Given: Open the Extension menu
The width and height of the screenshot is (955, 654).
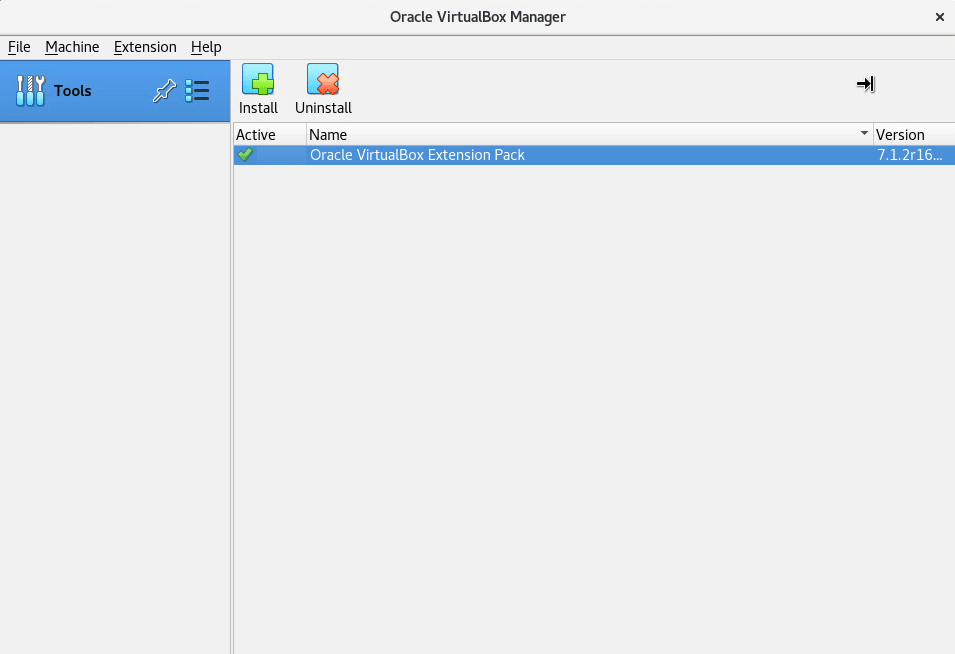Looking at the screenshot, I should (x=145, y=47).
